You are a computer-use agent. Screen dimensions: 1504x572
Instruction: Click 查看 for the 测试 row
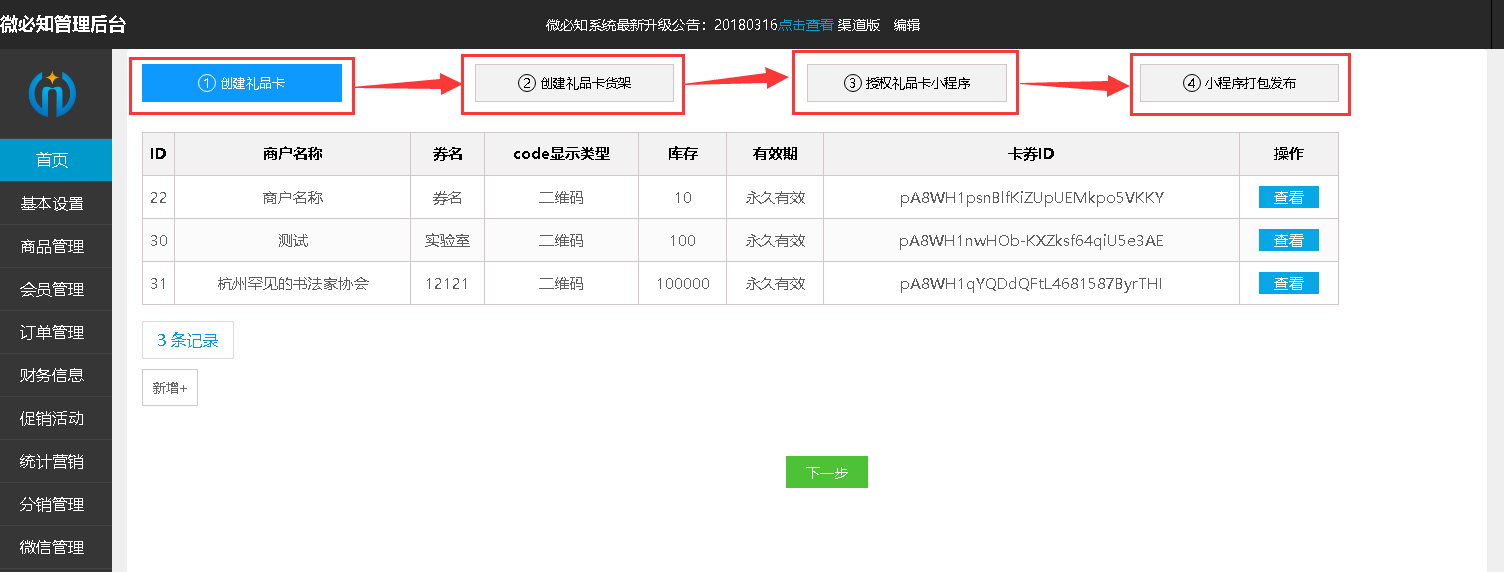1289,241
